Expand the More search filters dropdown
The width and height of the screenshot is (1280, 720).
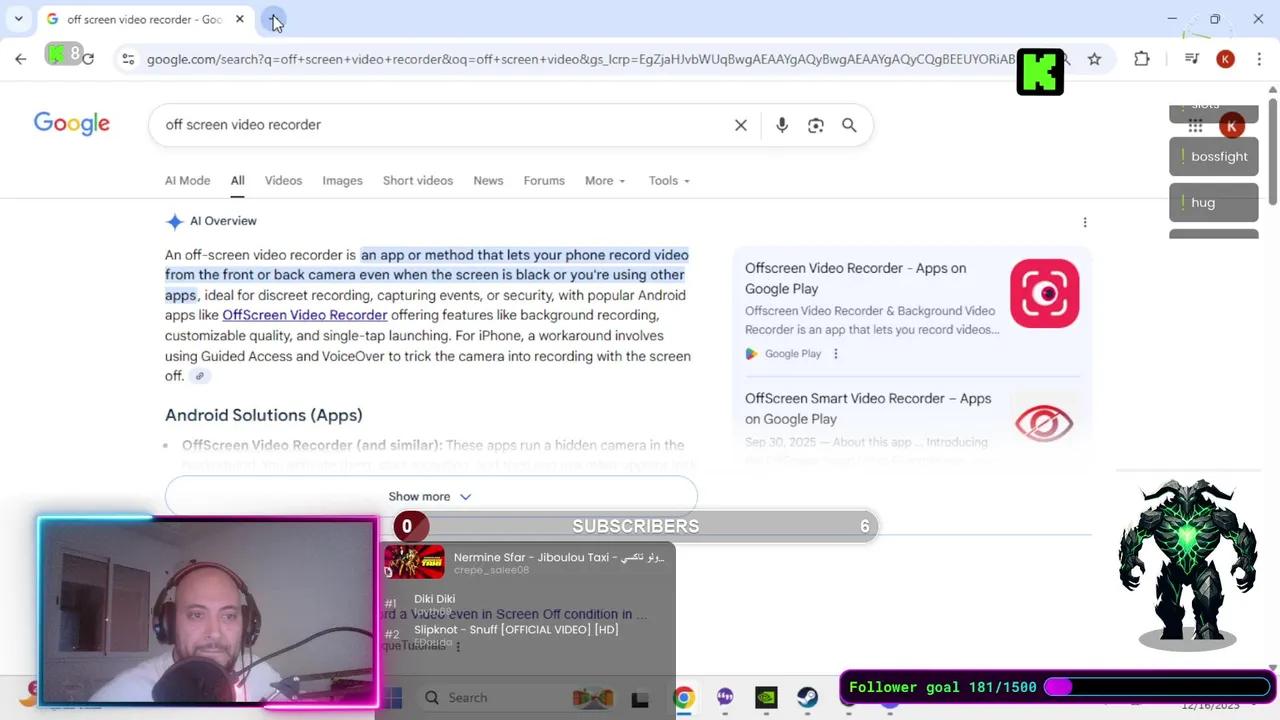point(605,181)
